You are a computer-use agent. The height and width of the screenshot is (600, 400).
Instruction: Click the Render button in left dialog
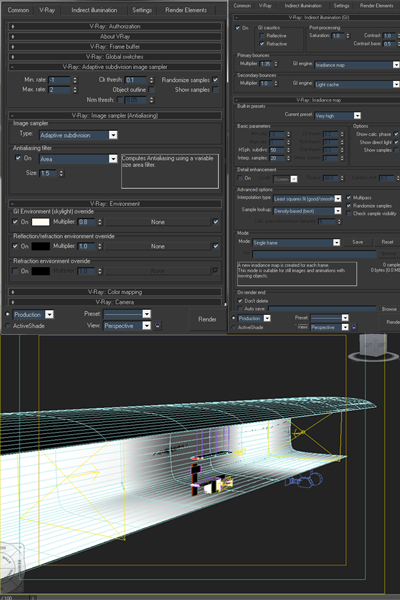coord(207,319)
